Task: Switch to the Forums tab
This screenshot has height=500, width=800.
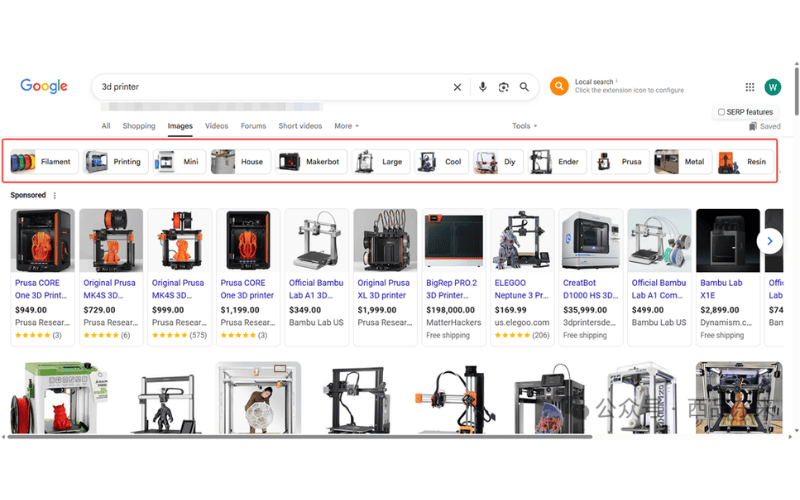Action: [x=254, y=126]
